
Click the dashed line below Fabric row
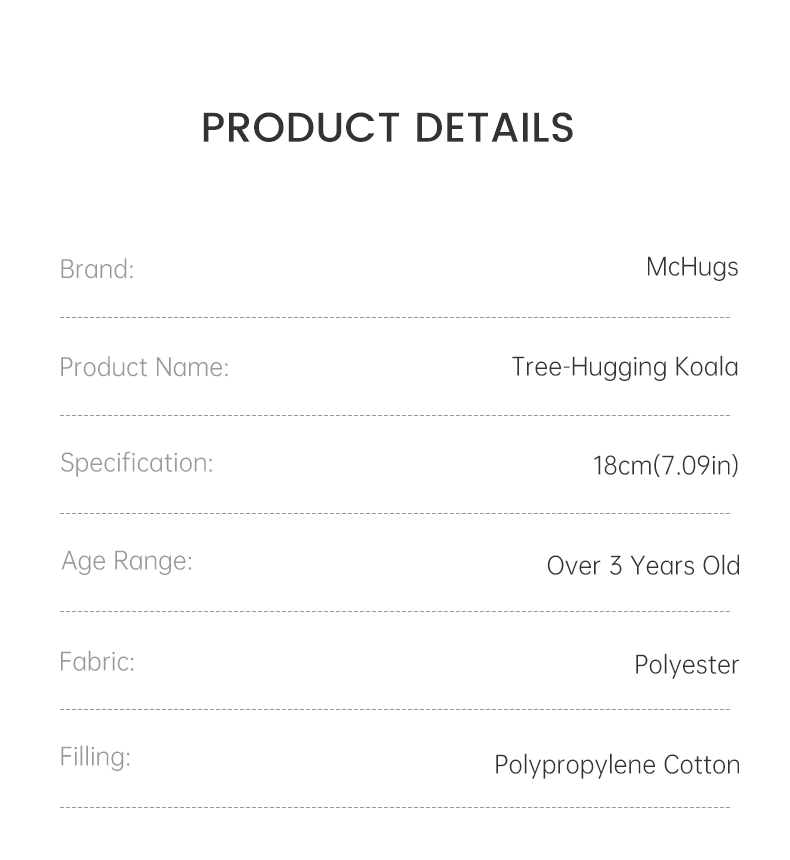(395, 709)
